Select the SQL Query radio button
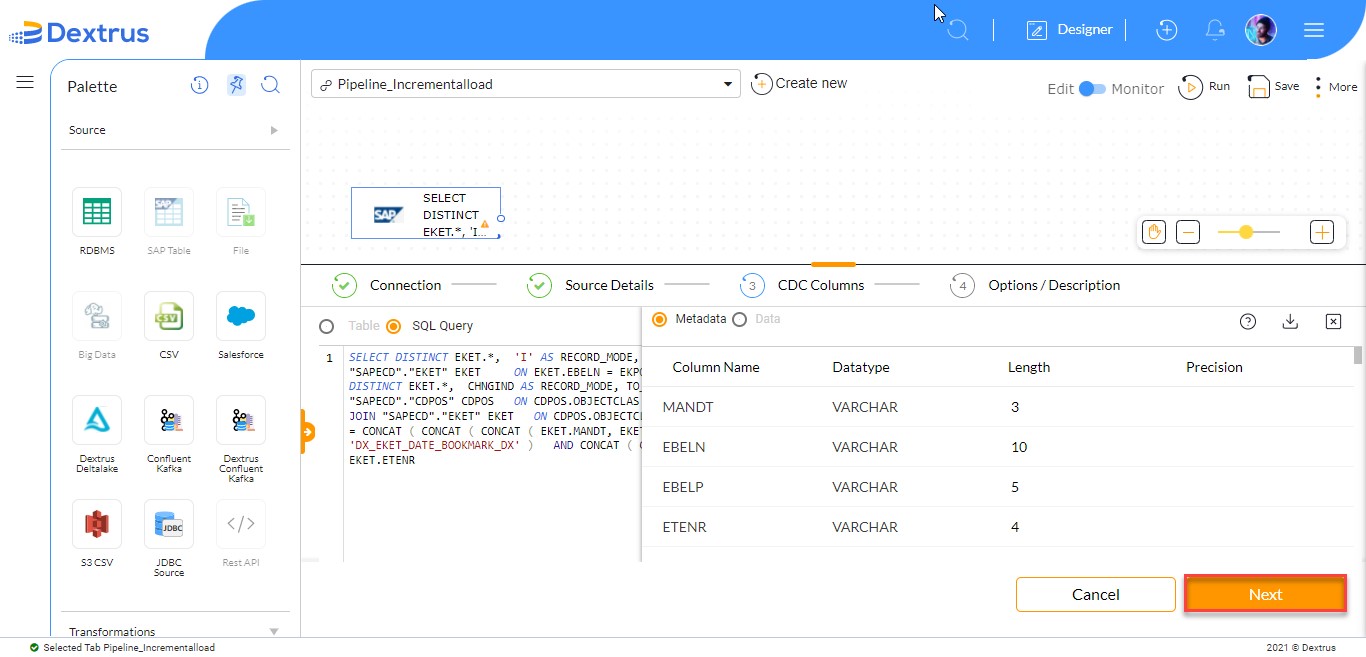 pos(393,326)
